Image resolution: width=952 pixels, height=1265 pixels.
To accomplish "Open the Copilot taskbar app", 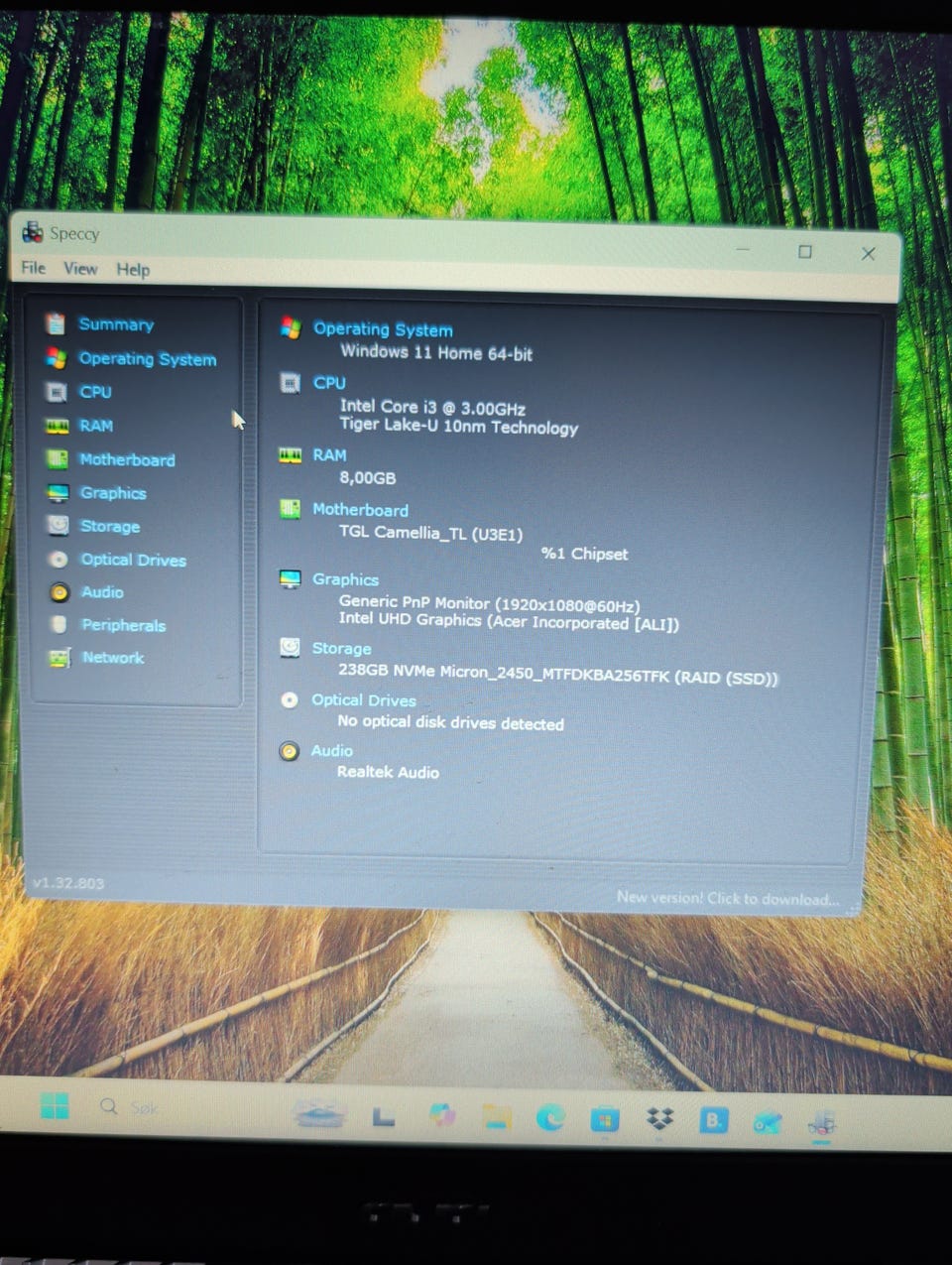I will (x=442, y=1115).
